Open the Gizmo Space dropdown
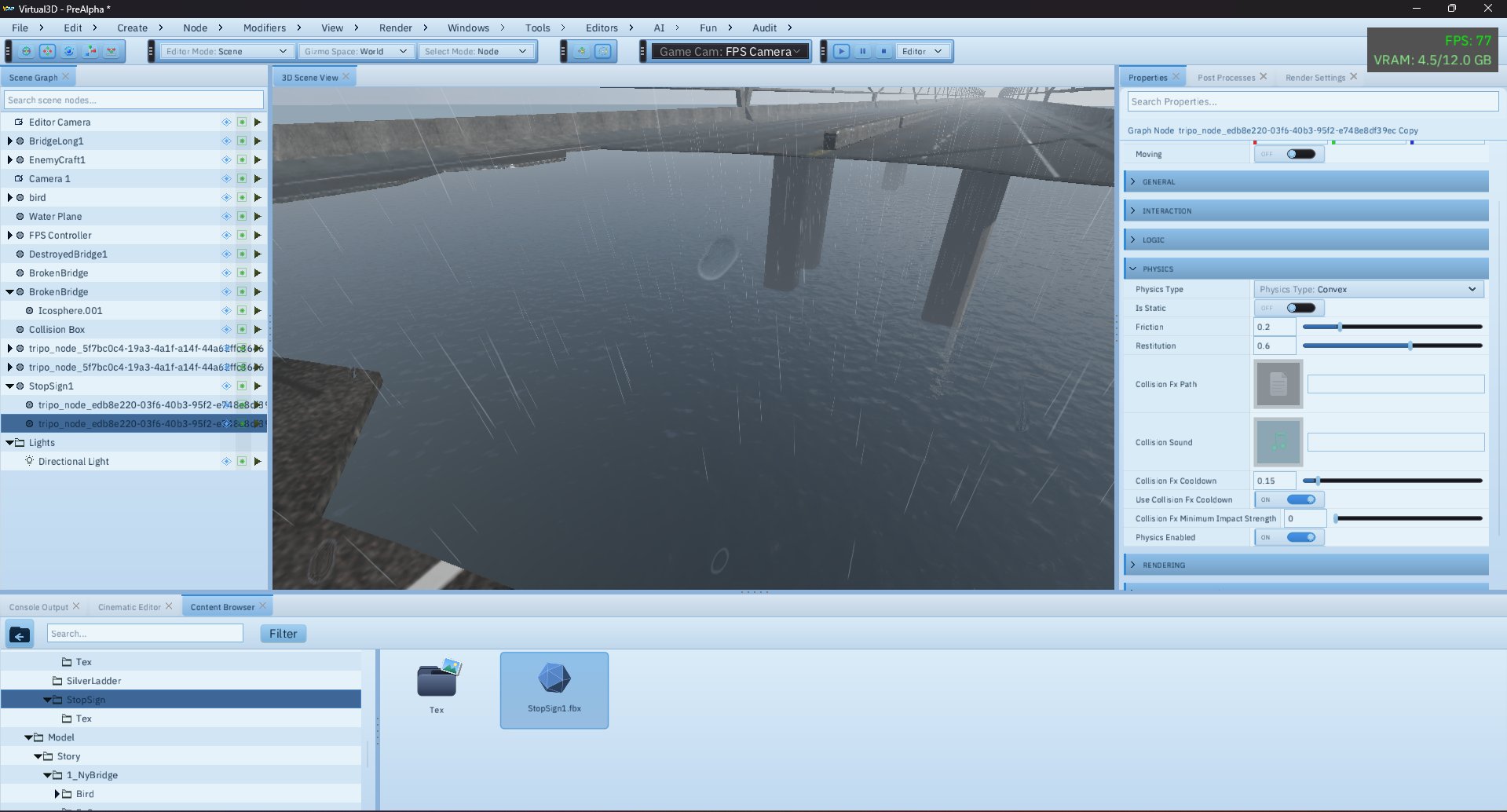Image resolution: width=1507 pixels, height=812 pixels. click(x=356, y=51)
